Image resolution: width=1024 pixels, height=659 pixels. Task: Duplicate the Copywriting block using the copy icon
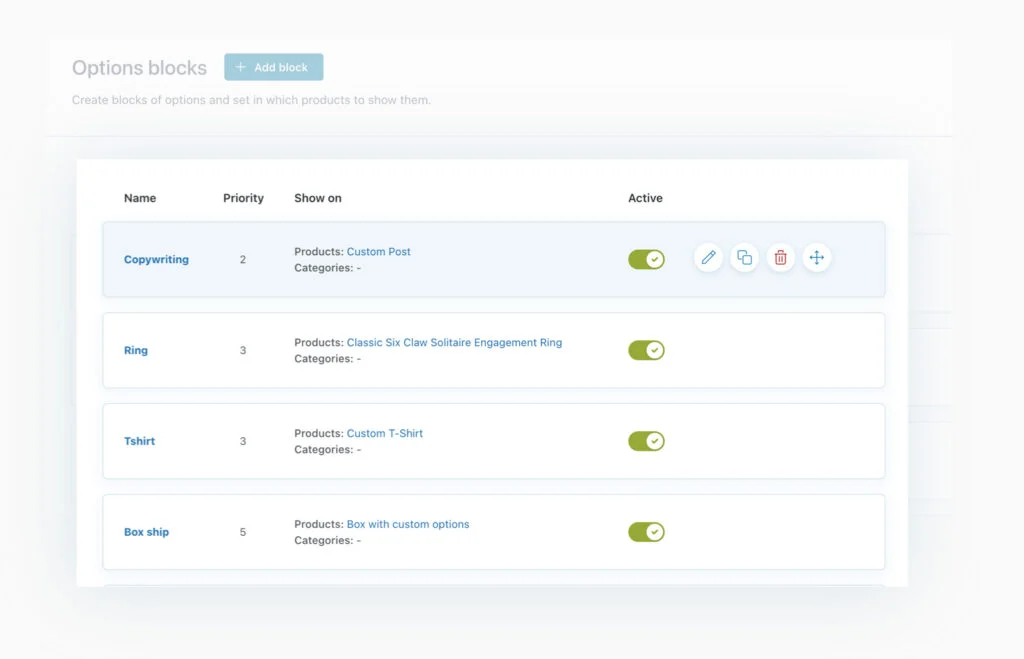744,257
